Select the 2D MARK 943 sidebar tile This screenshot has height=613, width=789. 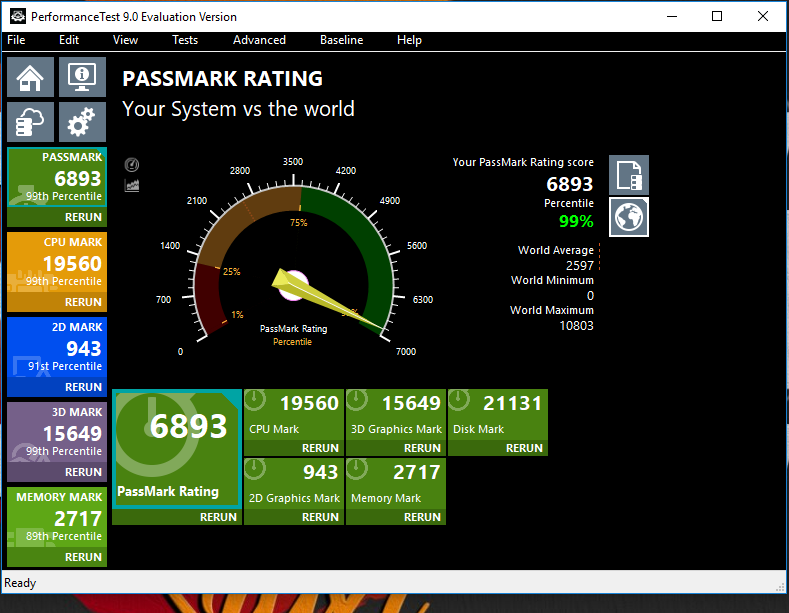57,347
